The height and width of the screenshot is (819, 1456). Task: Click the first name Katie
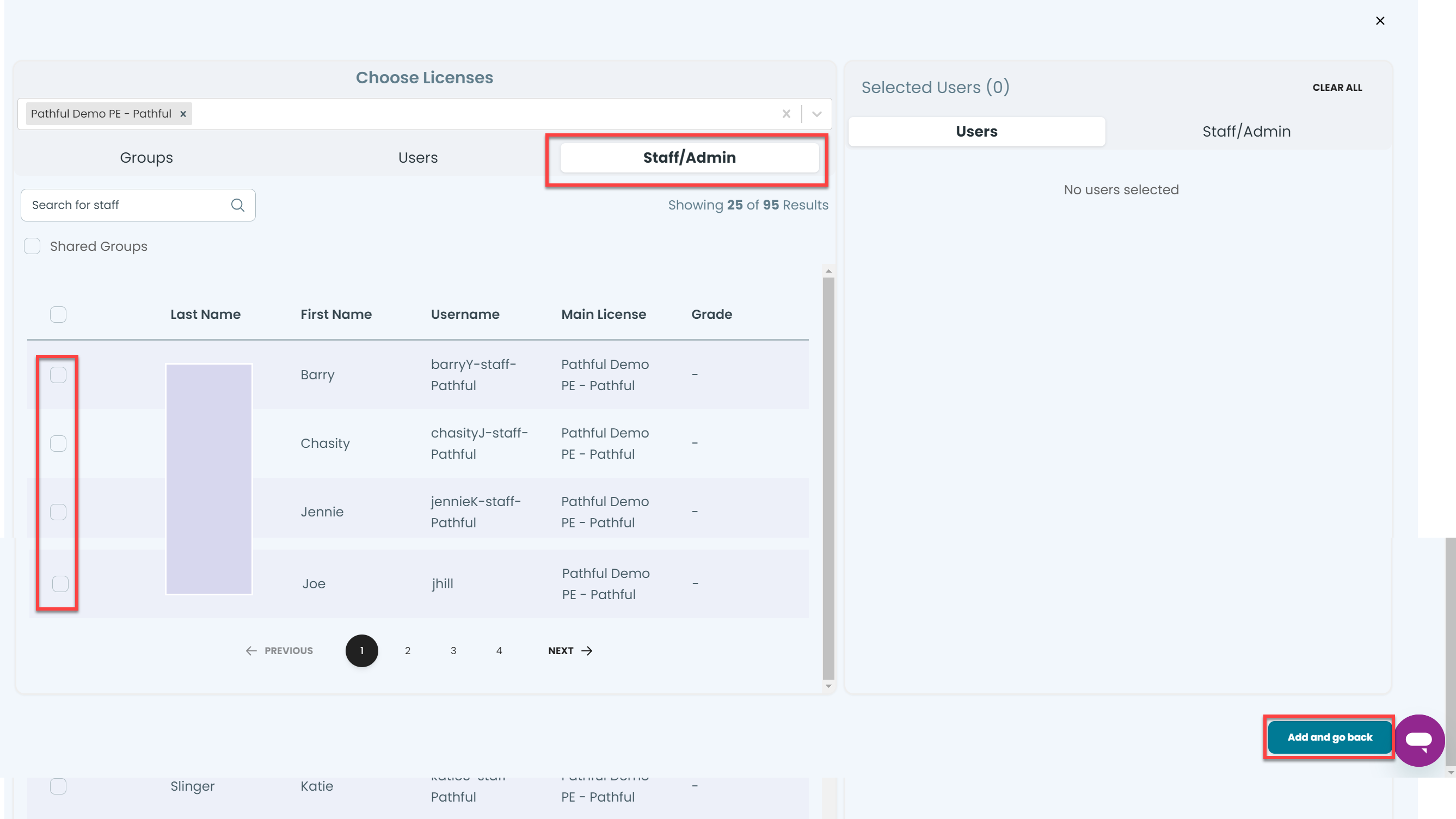tap(317, 786)
